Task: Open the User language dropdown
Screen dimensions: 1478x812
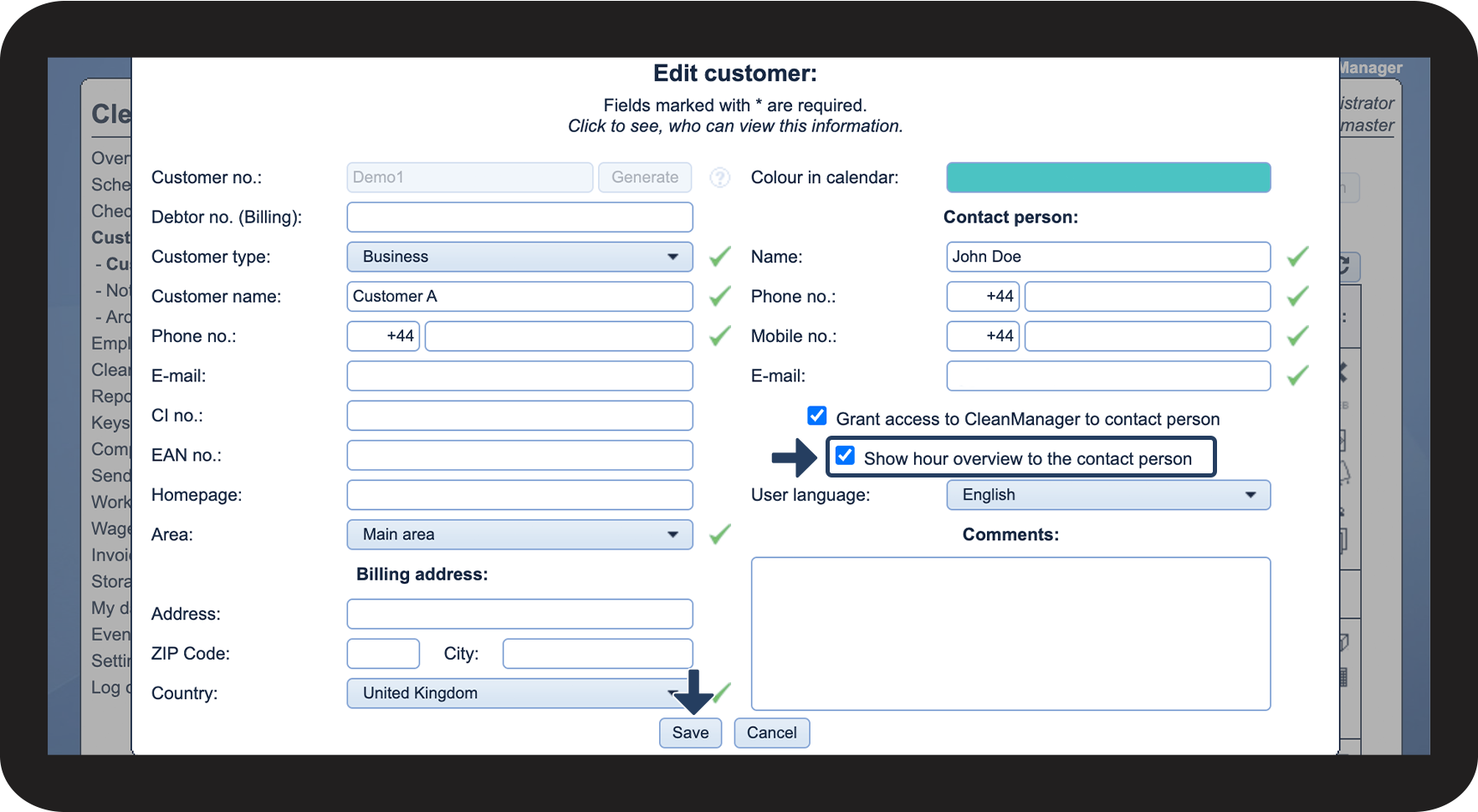Action: pos(1108,495)
